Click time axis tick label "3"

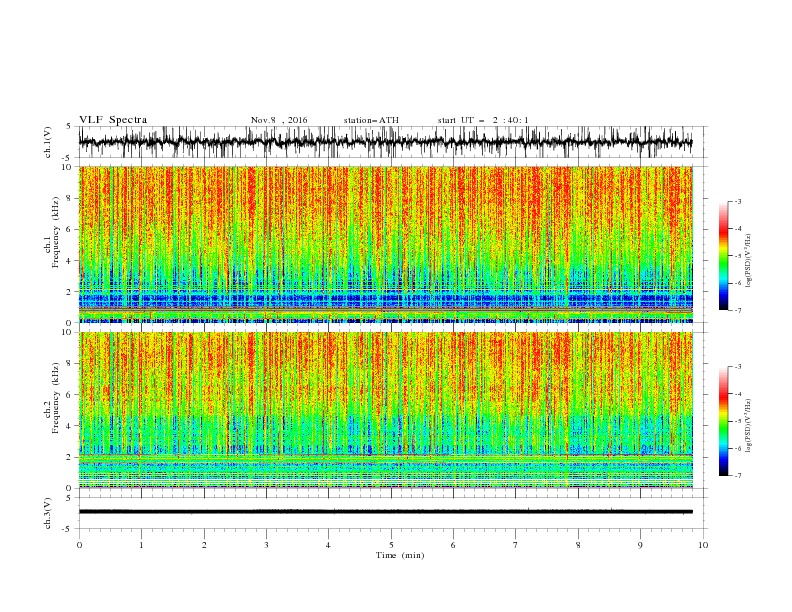click(x=266, y=545)
